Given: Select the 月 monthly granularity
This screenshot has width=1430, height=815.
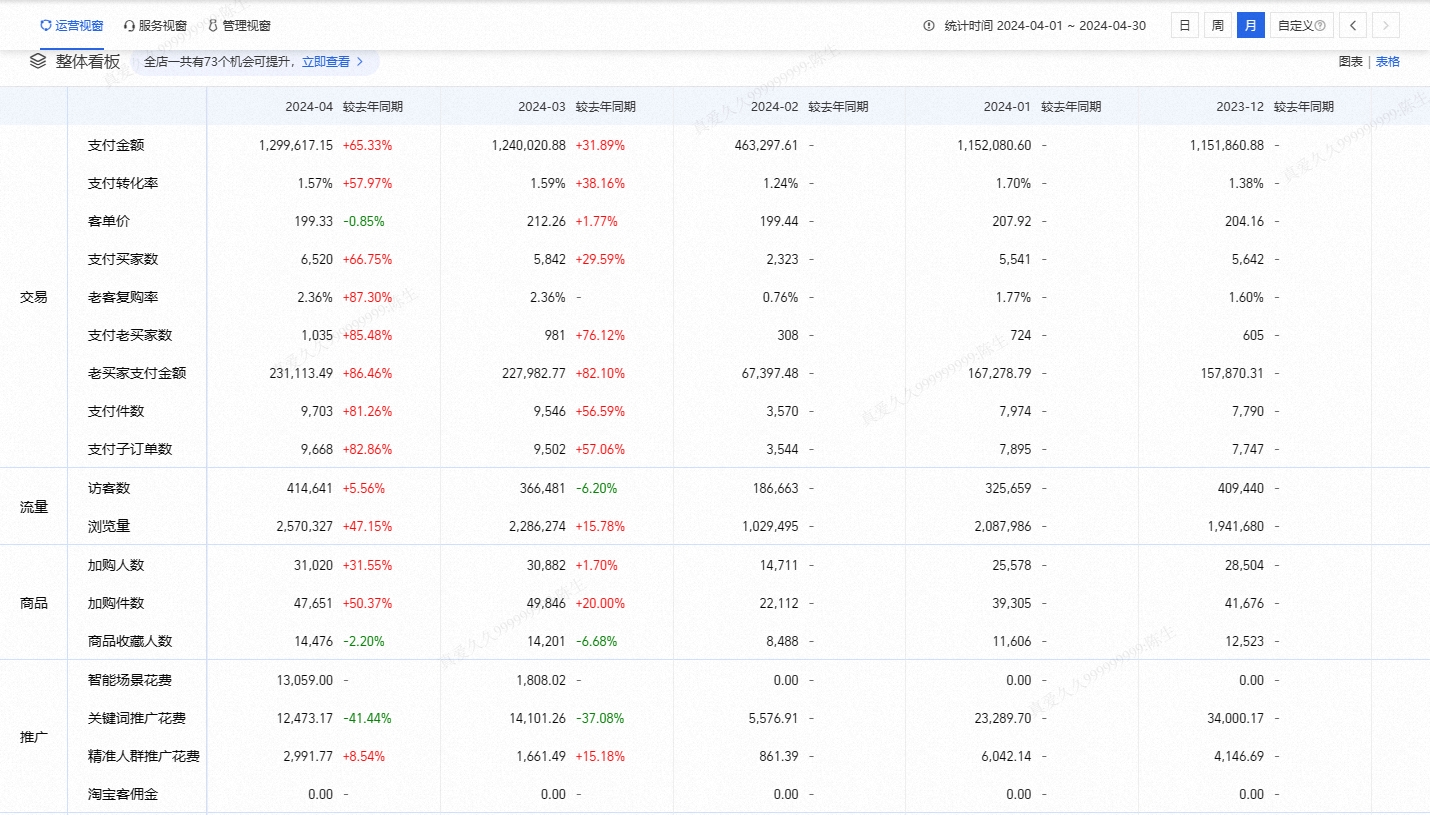Looking at the screenshot, I should [1250, 26].
